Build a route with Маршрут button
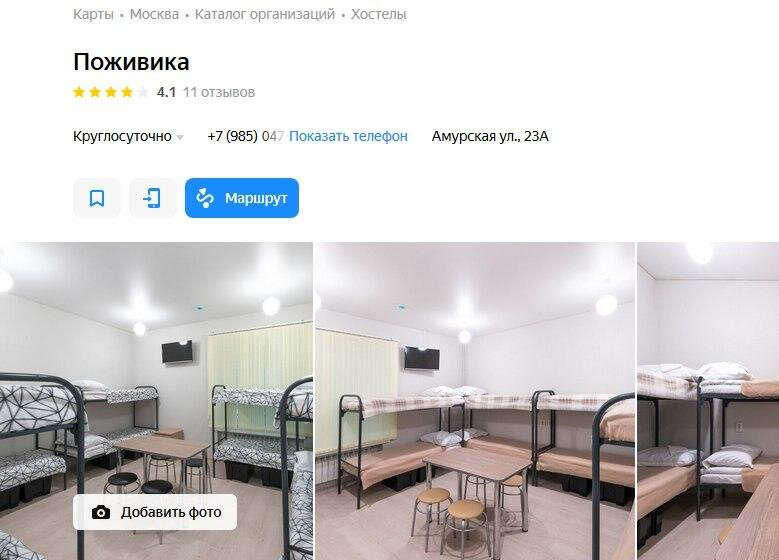The image size is (779, 560). click(x=242, y=198)
